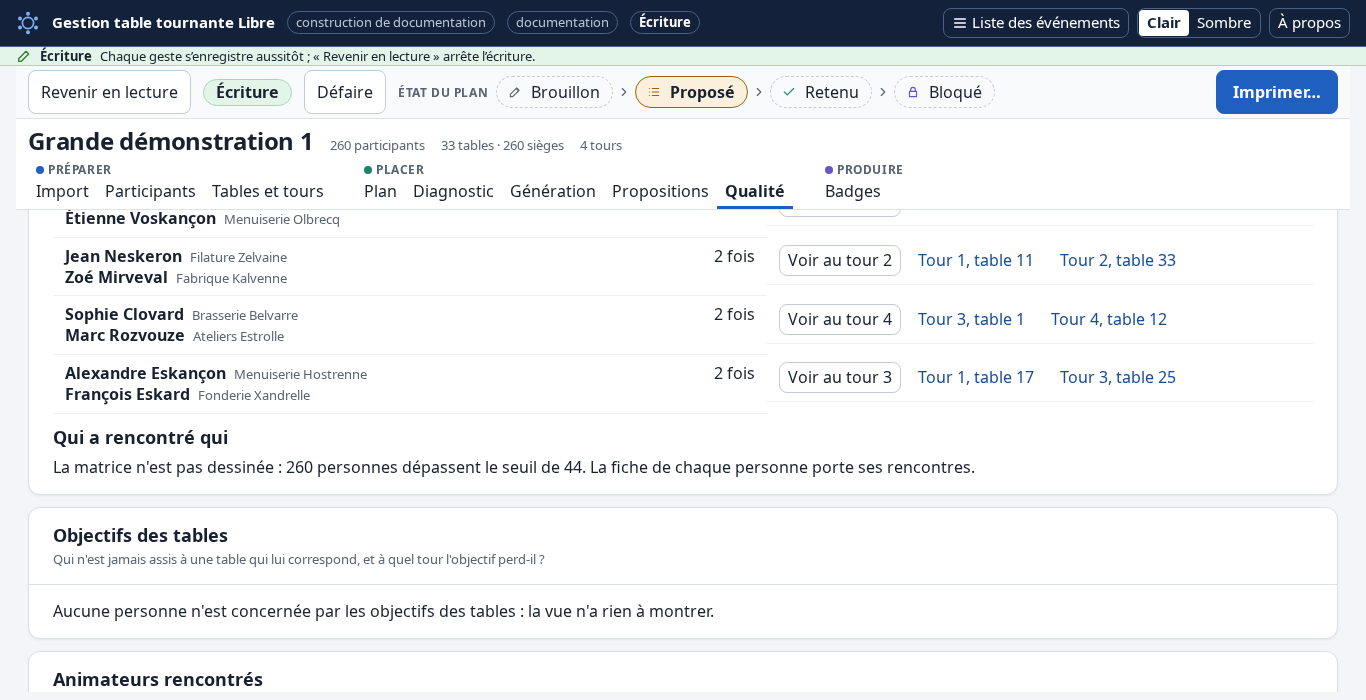
Task: Open the Tour 2, table 33 link
Action: pyautogui.click(x=1118, y=260)
